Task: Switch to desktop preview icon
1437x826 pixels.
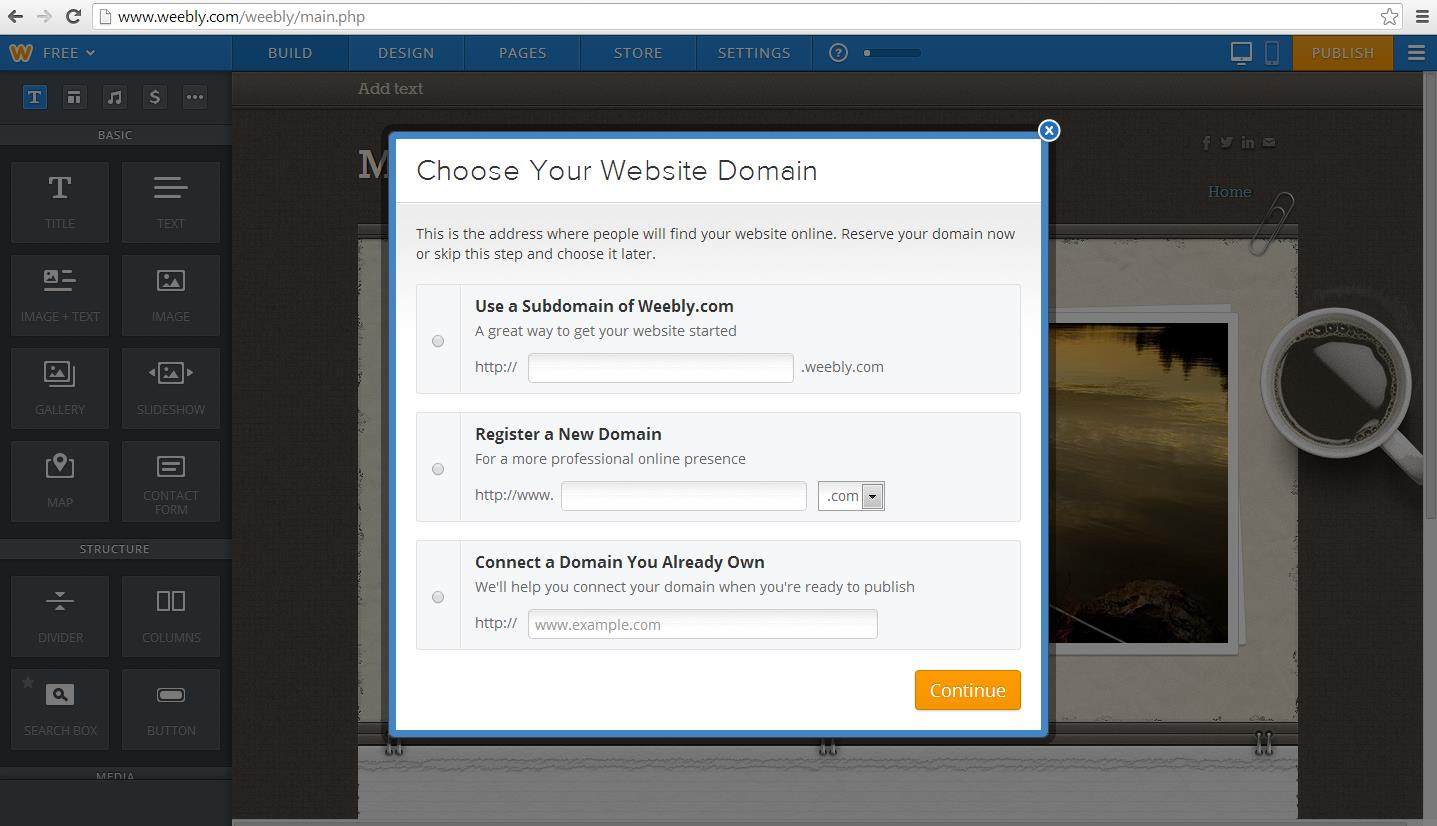Action: click(x=1241, y=53)
